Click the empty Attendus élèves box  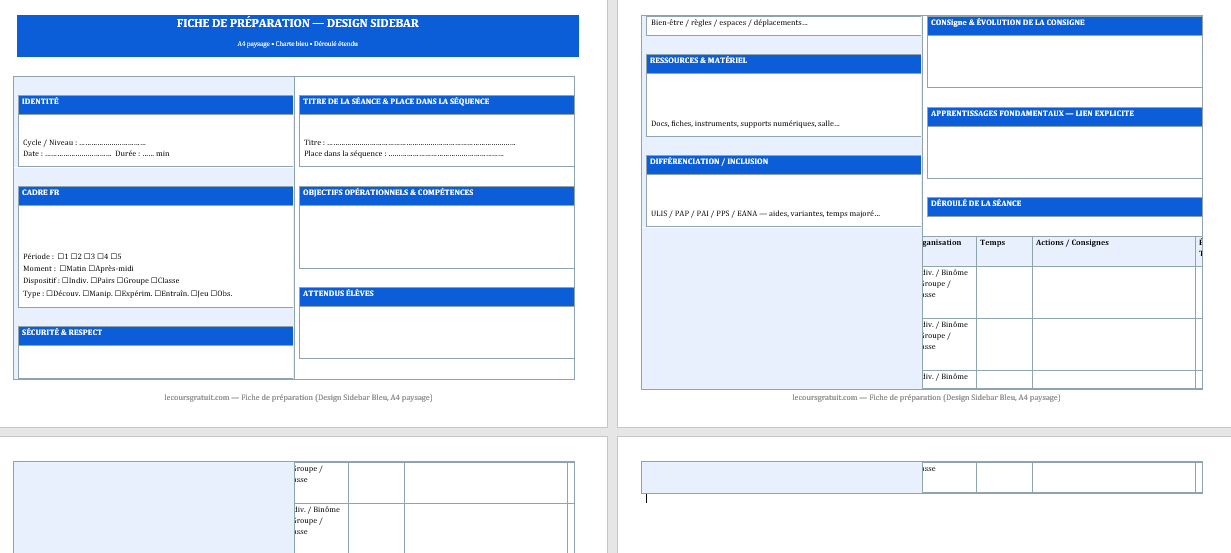[x=436, y=331]
